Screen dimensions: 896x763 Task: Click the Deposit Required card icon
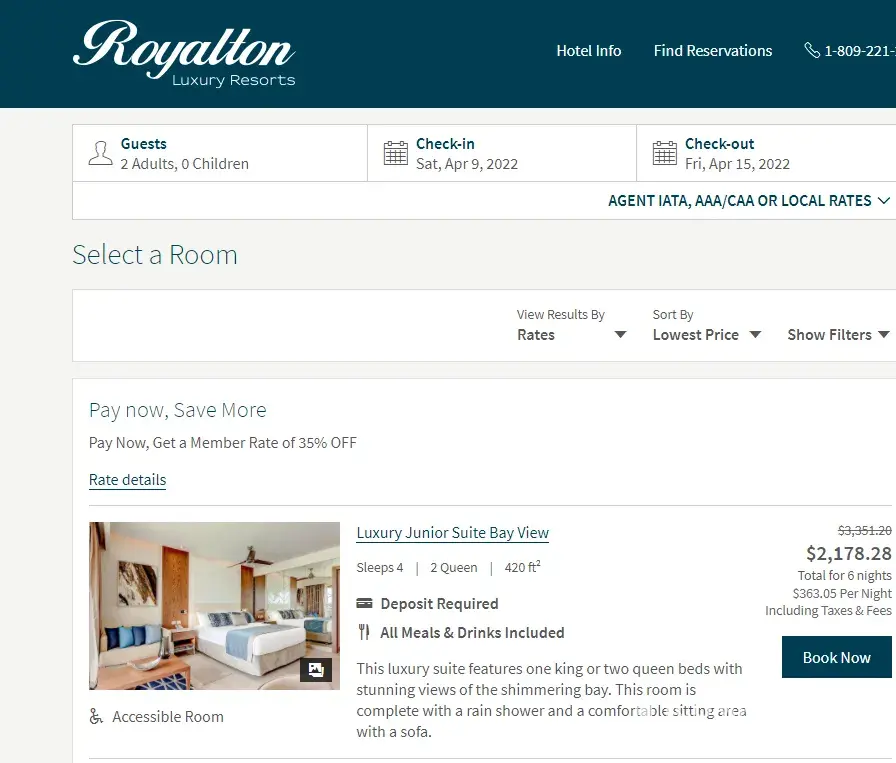coord(365,604)
